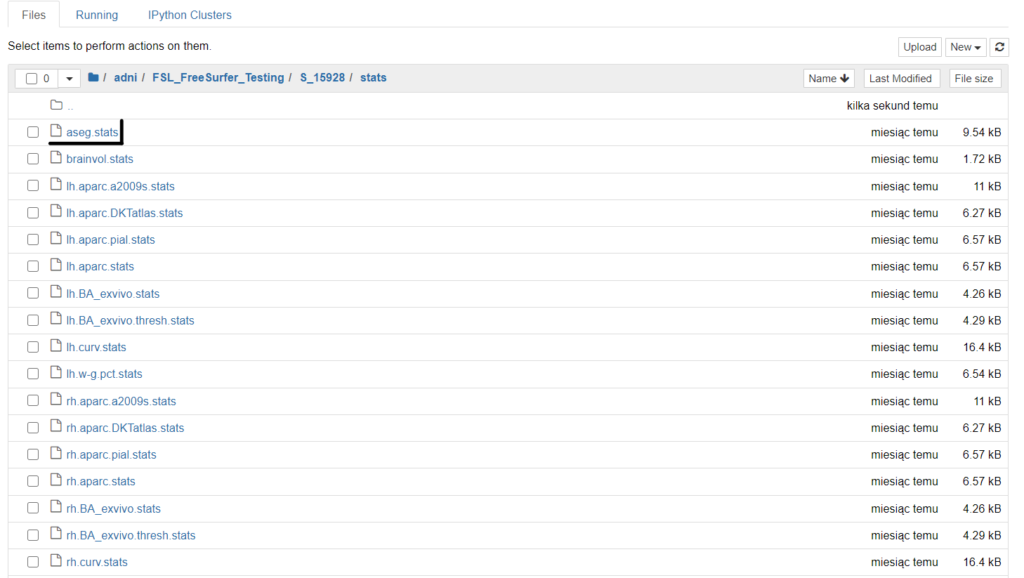Click the stats breadcrumb link
The image size is (1024, 578).
374,78
